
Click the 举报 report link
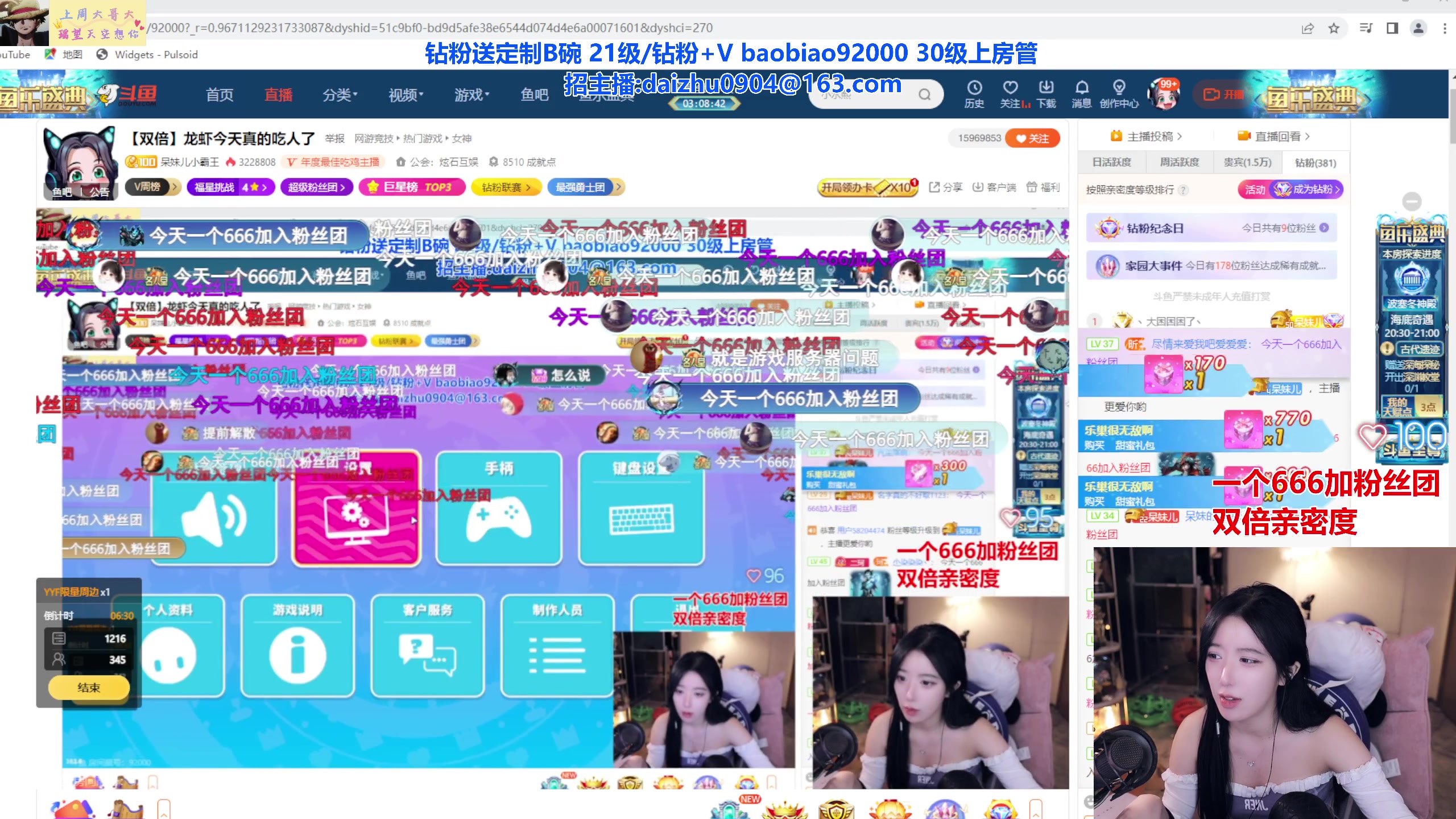[335, 138]
